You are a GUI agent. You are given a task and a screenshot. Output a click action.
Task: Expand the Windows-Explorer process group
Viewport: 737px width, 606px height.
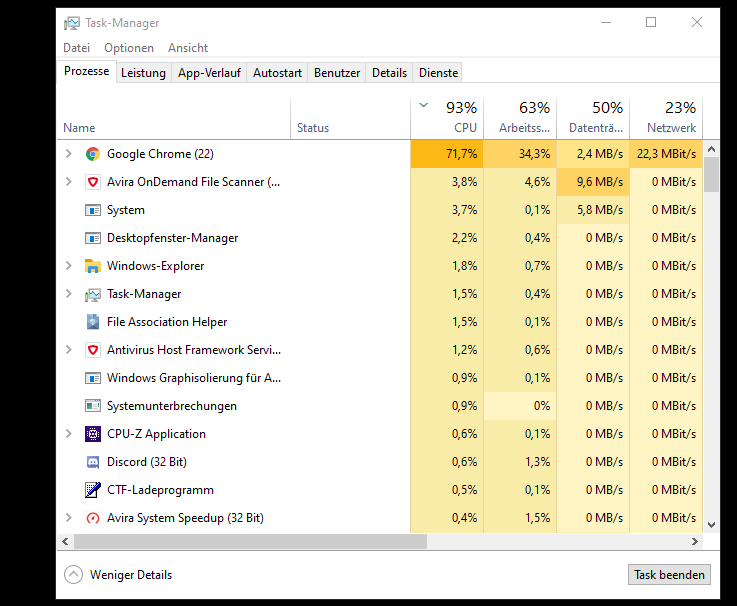coord(68,266)
